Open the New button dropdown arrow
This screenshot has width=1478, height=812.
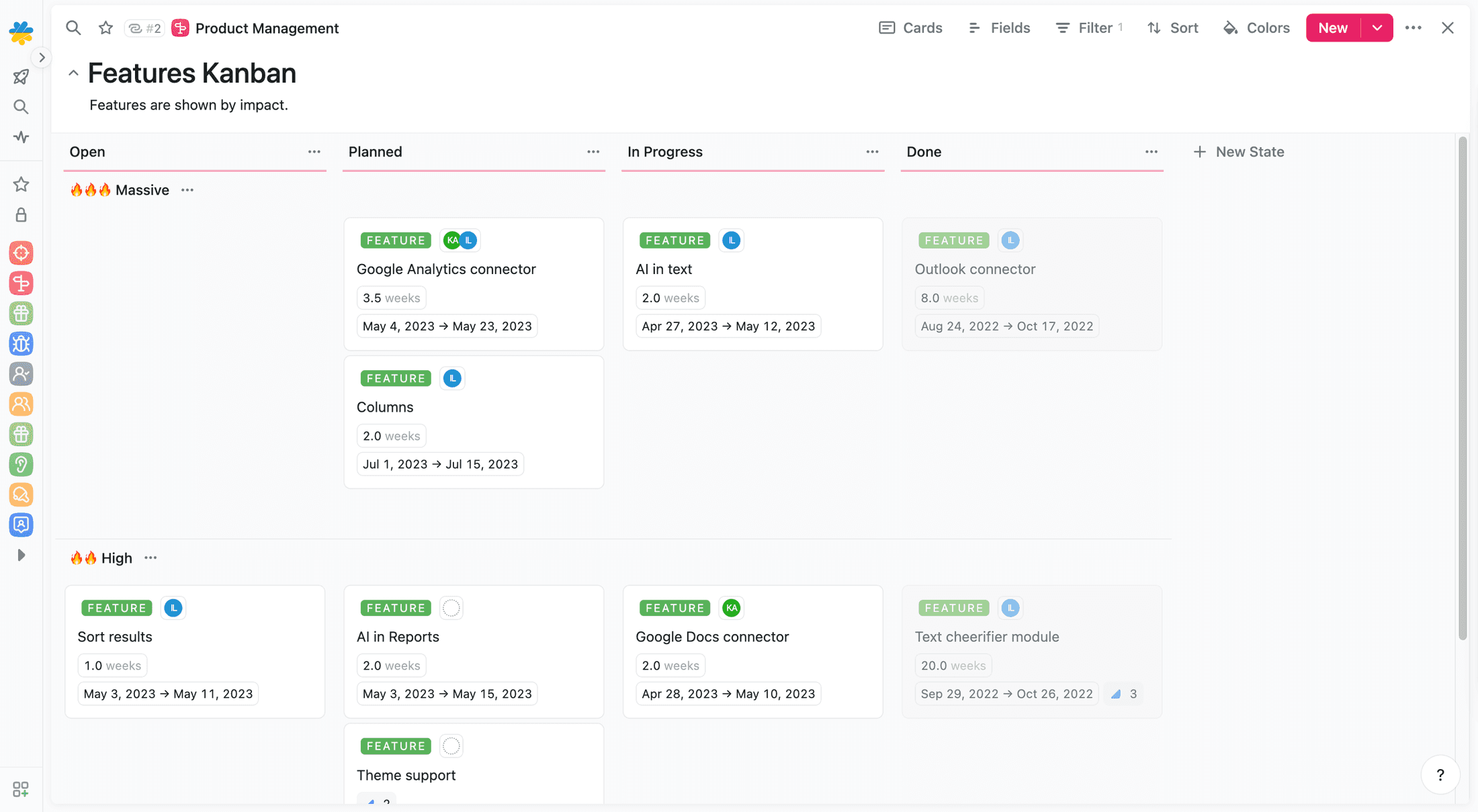[x=1377, y=28]
